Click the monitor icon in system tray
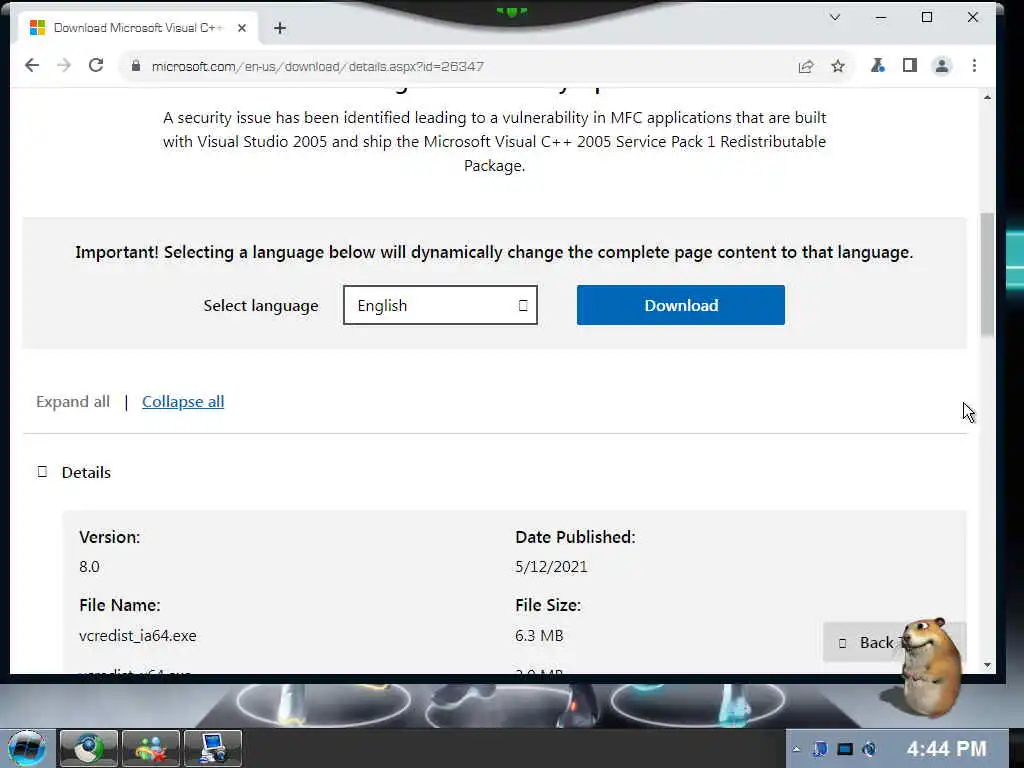This screenshot has height=768, width=1024. coord(845,749)
